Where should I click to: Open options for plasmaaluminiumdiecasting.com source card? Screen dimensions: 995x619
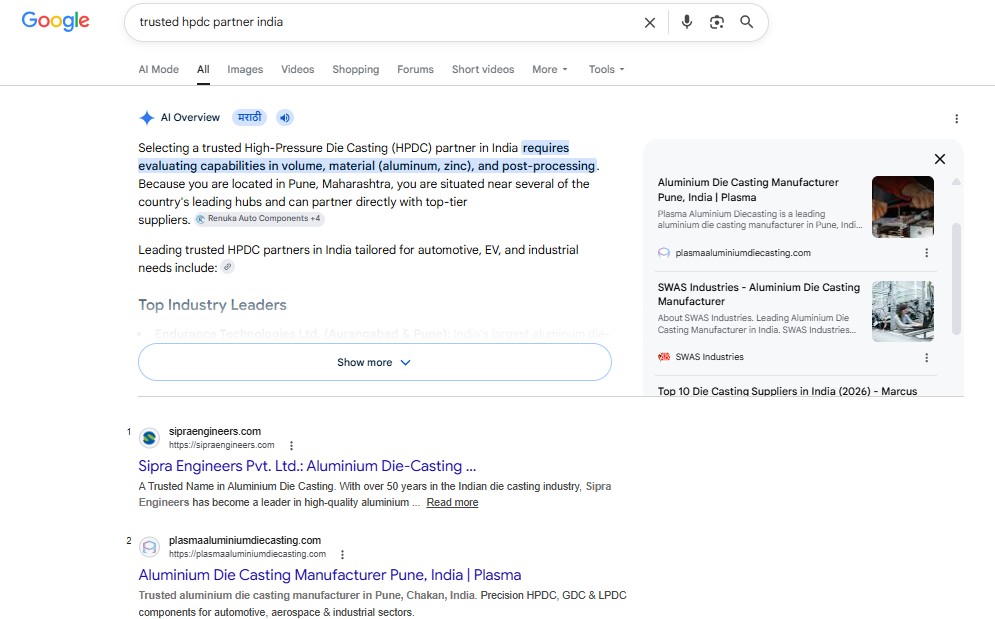click(926, 253)
